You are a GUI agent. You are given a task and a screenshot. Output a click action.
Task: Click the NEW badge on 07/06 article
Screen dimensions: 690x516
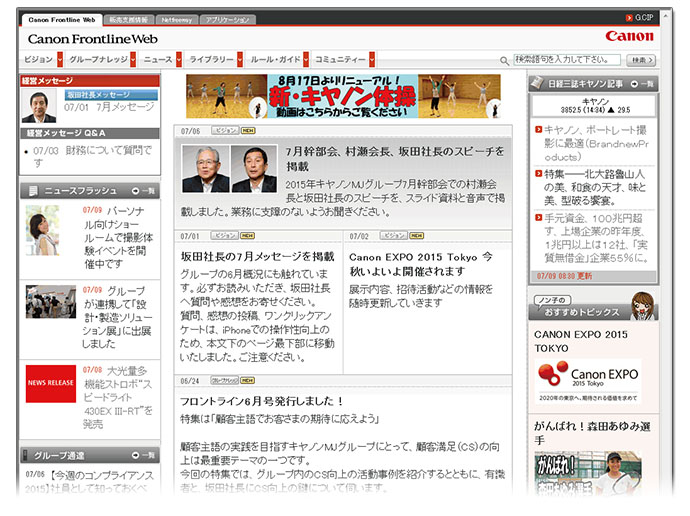point(248,131)
